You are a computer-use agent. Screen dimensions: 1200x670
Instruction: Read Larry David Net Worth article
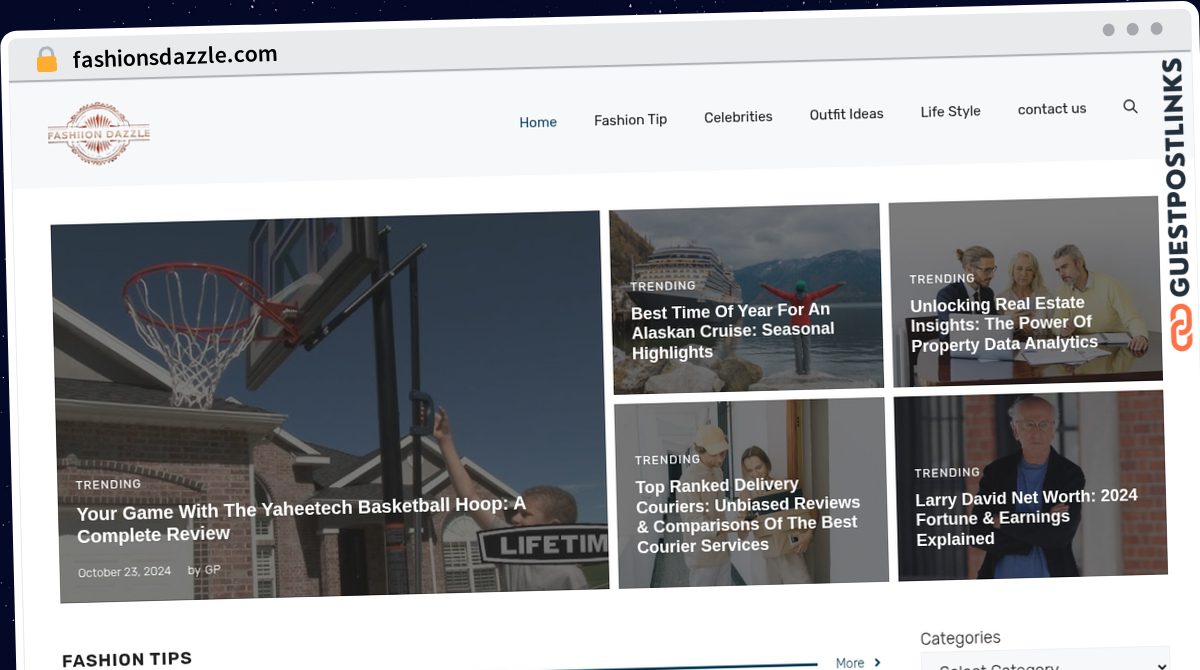pyautogui.click(x=1026, y=517)
